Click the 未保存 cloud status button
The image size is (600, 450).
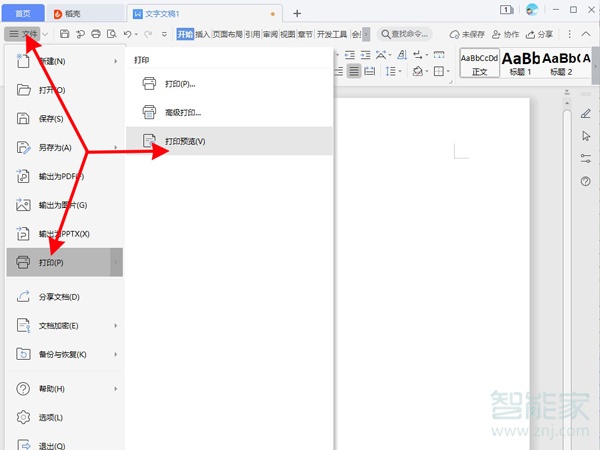(467, 34)
